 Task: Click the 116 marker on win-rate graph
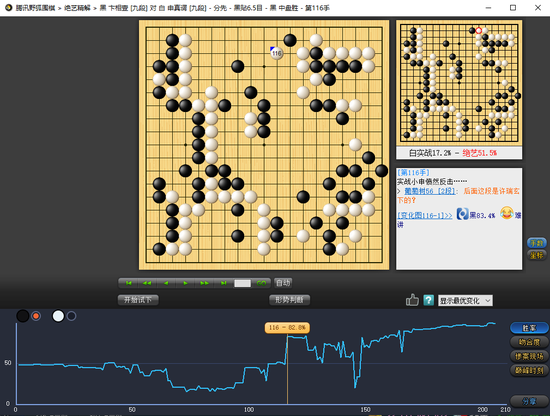287,328
